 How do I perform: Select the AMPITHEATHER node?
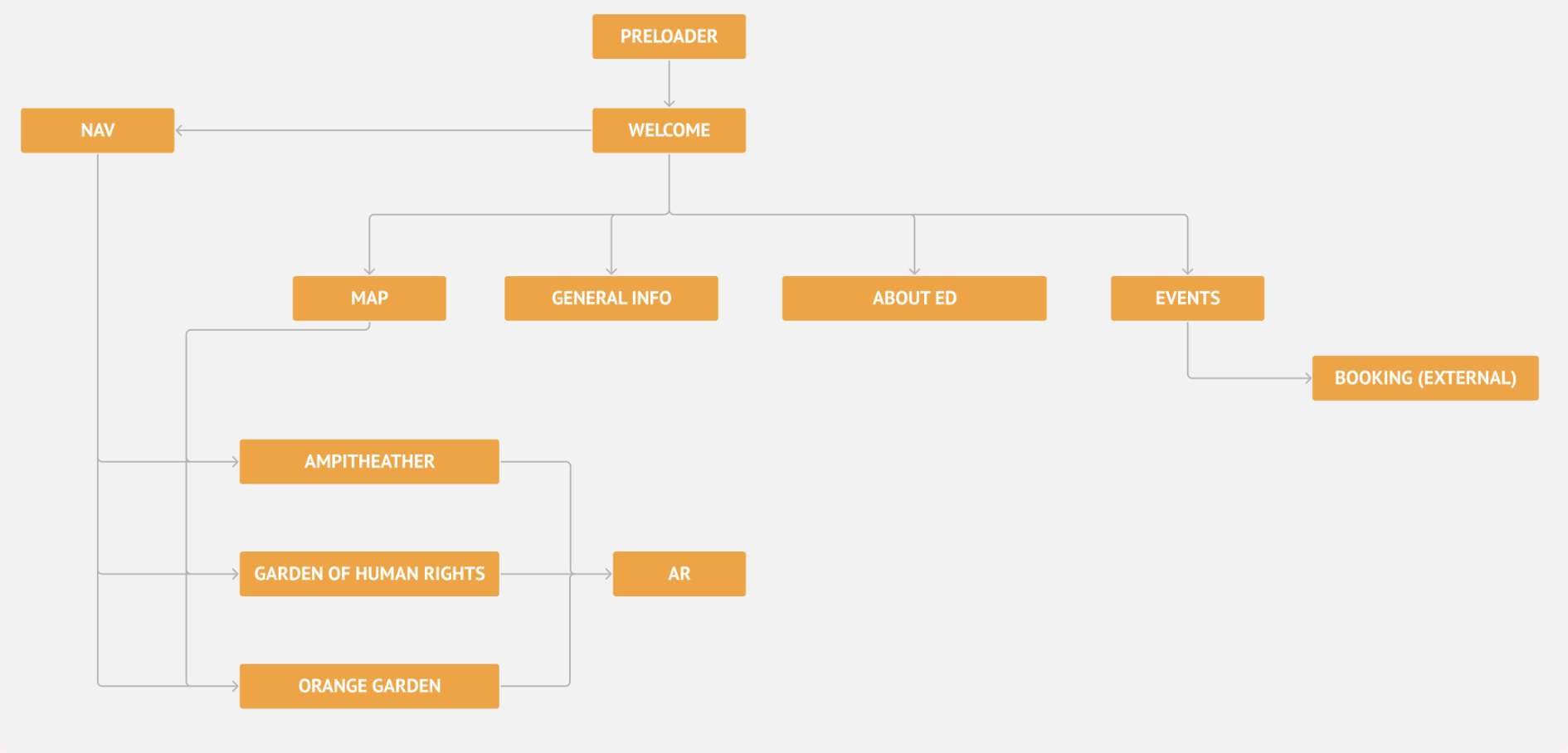click(x=369, y=462)
